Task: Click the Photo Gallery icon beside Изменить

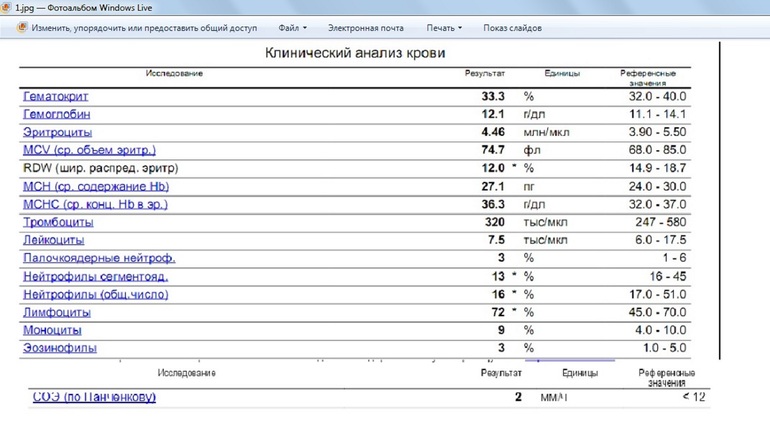Action: (x=22, y=28)
